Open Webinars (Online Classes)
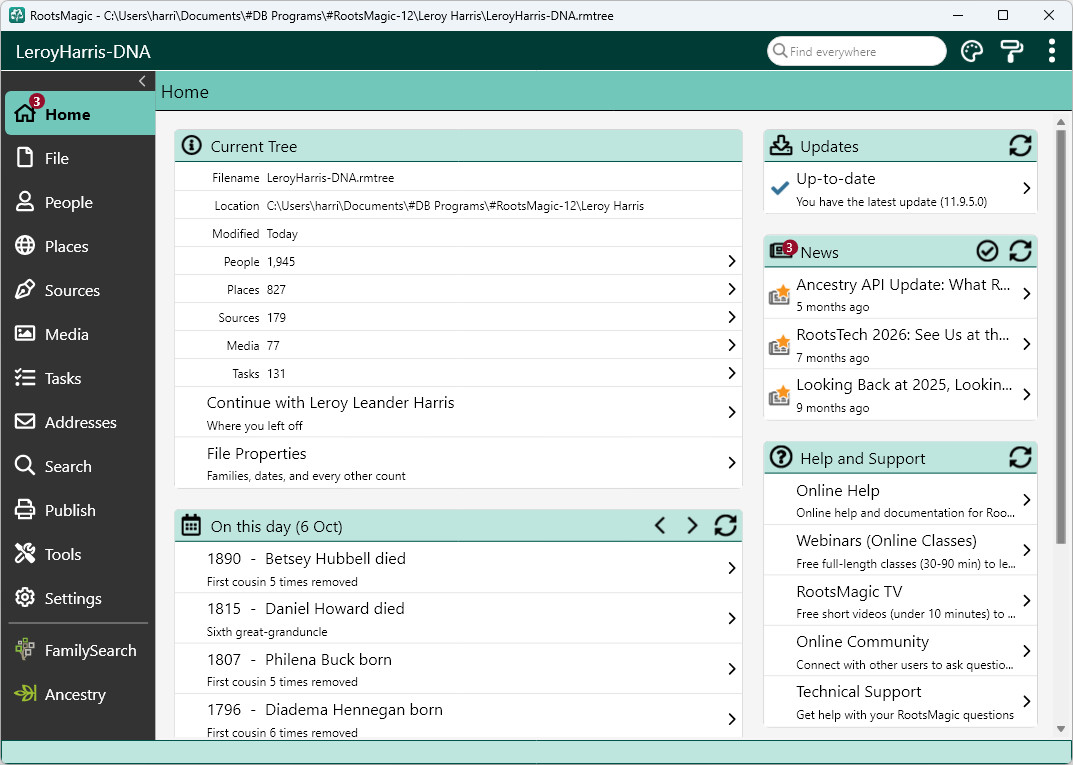Screen dimensions: 1073x765 [901, 550]
